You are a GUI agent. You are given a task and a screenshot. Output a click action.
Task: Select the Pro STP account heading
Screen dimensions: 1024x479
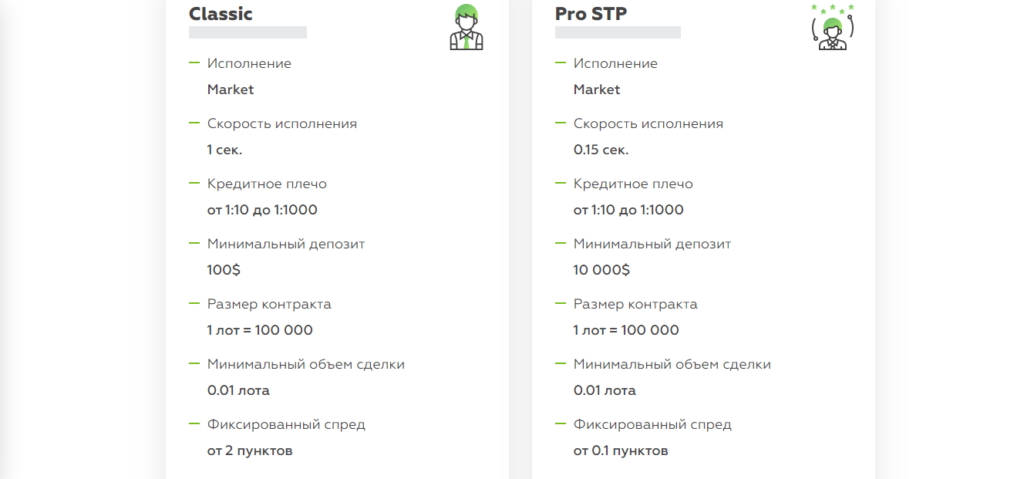click(591, 14)
